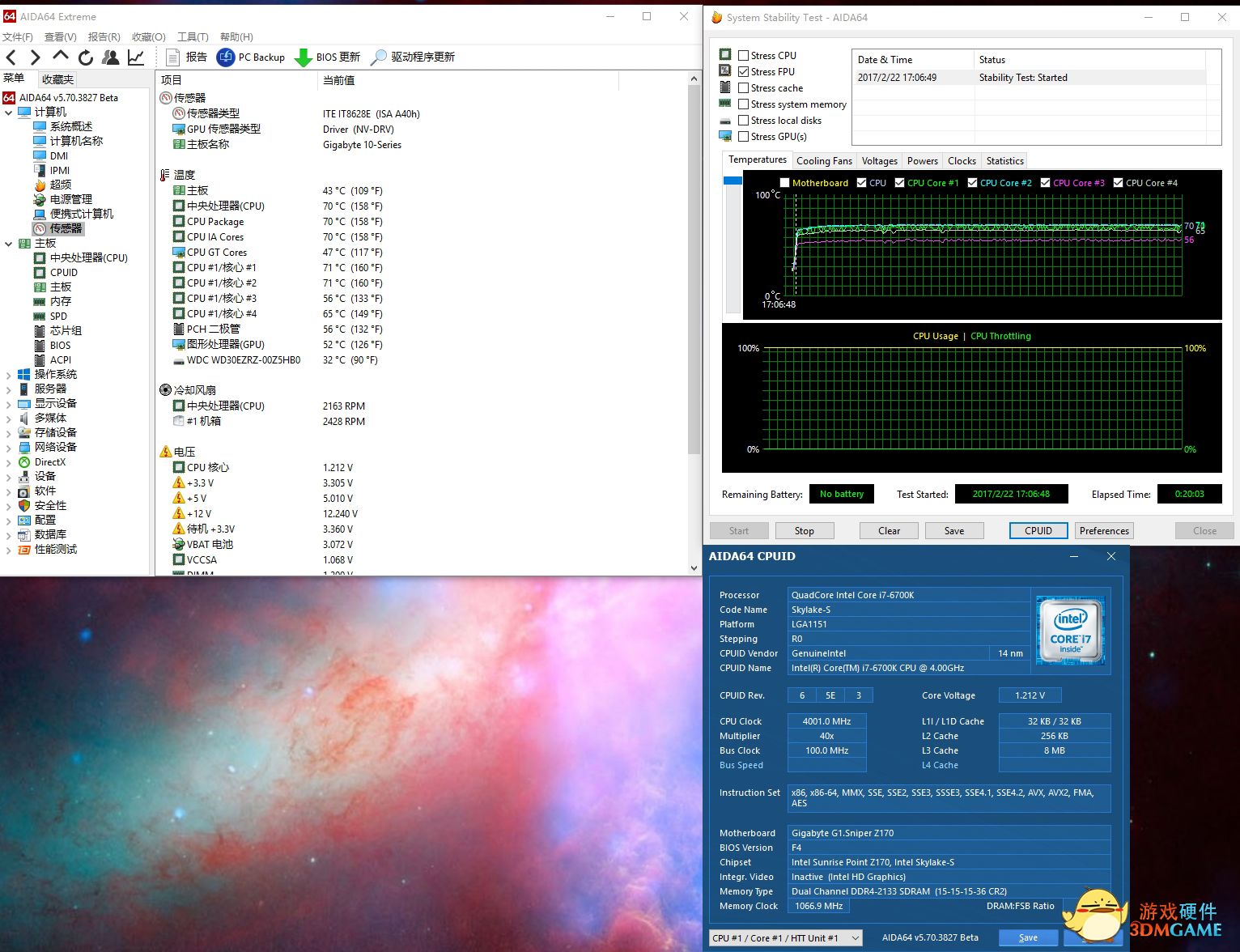The image size is (1240, 952).
Task: Click the CPUID button in Stability Test
Action: [x=1038, y=531]
